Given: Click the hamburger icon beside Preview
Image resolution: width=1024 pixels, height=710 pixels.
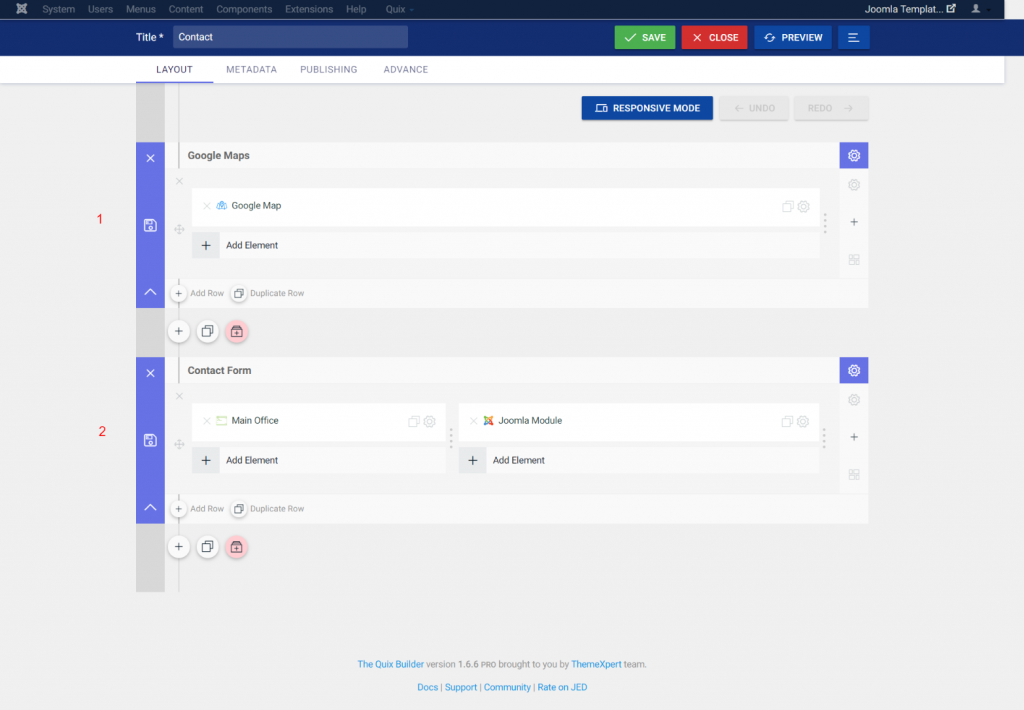Looking at the screenshot, I should (852, 37).
